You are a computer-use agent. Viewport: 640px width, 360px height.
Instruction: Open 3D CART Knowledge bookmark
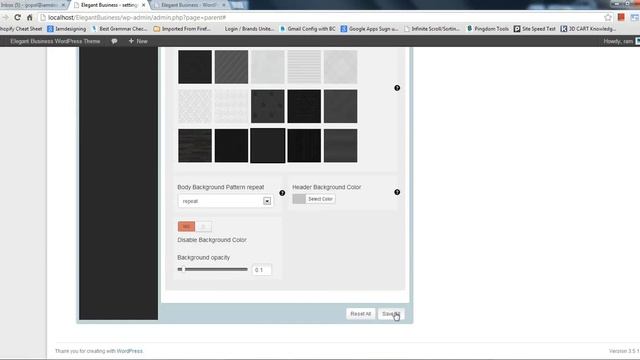point(588,29)
